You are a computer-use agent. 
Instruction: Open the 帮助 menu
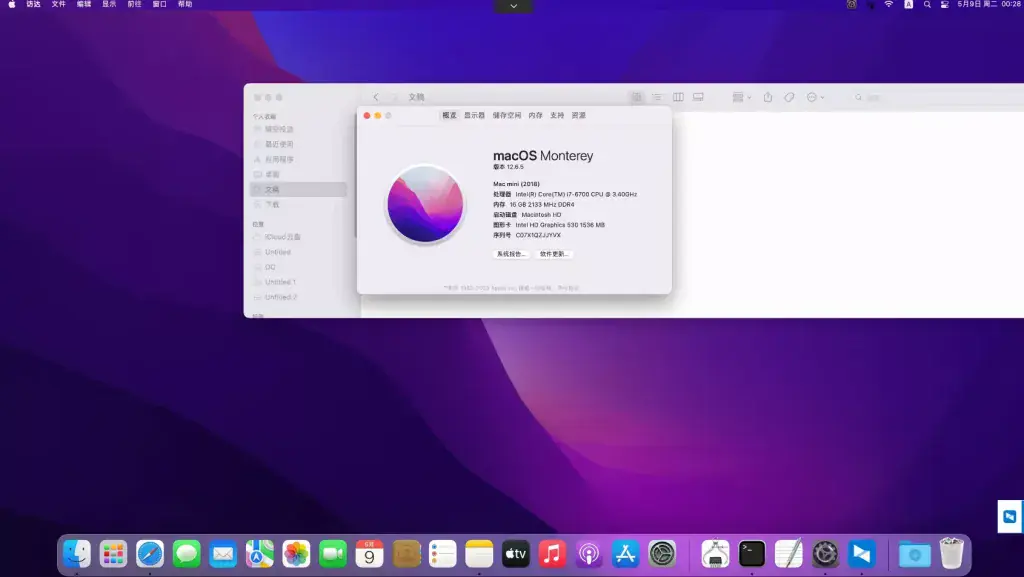185,4
